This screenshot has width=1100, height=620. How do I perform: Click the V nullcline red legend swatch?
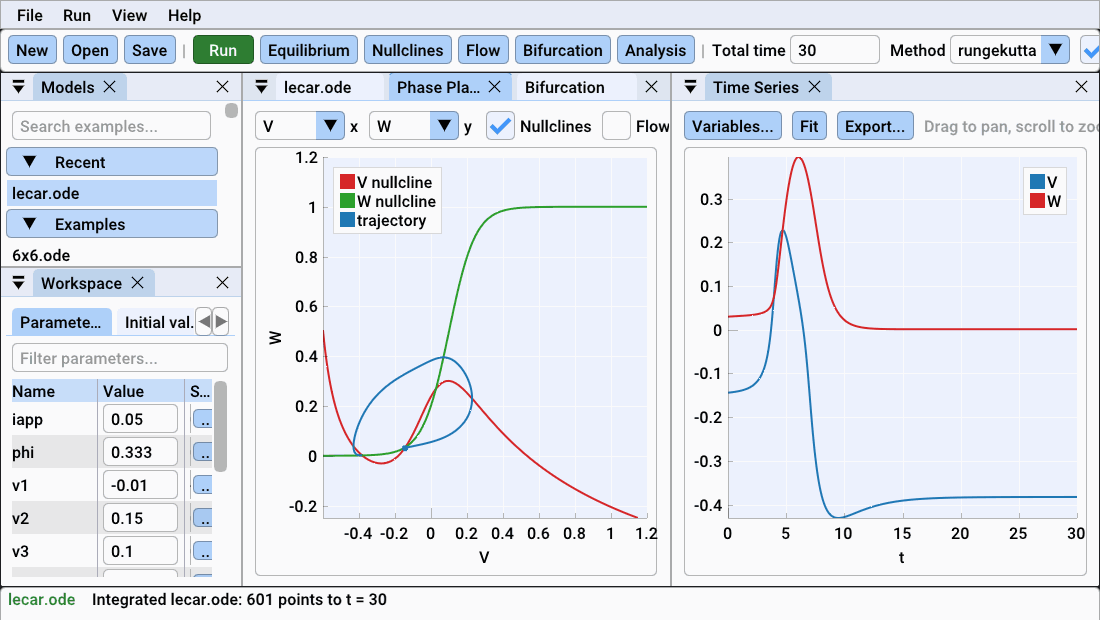(347, 182)
